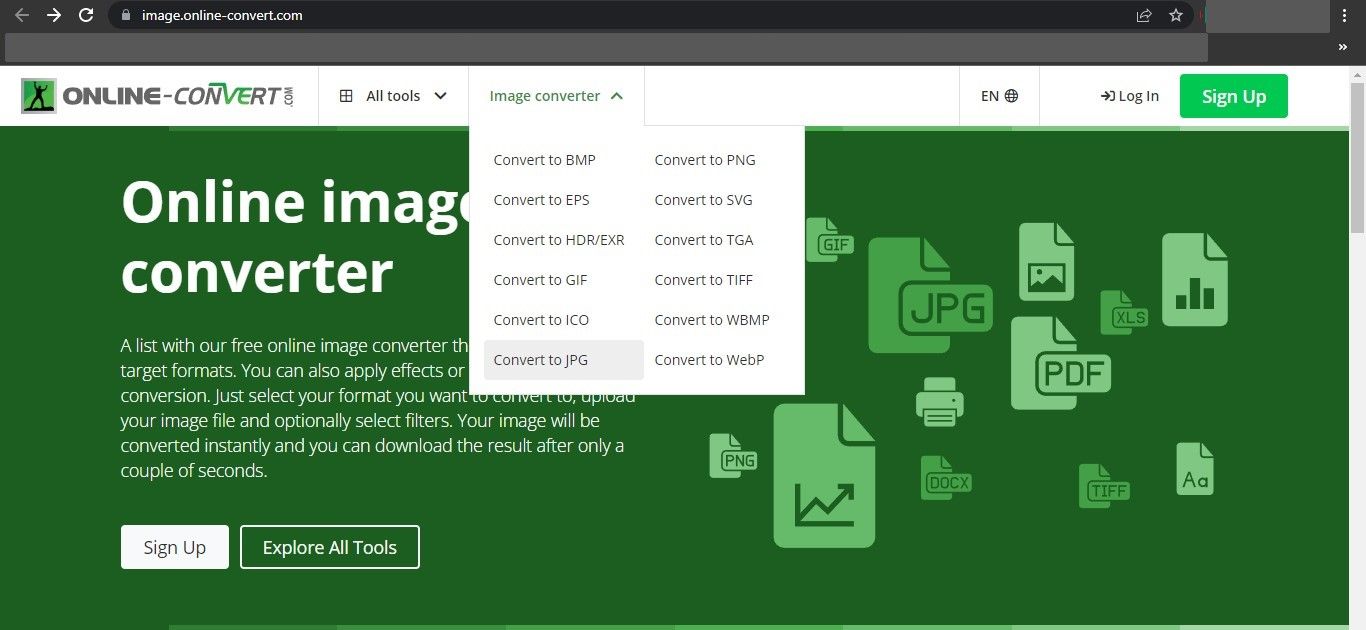Select Convert to WebP from the menu
The image size is (1366, 630).
pos(709,359)
